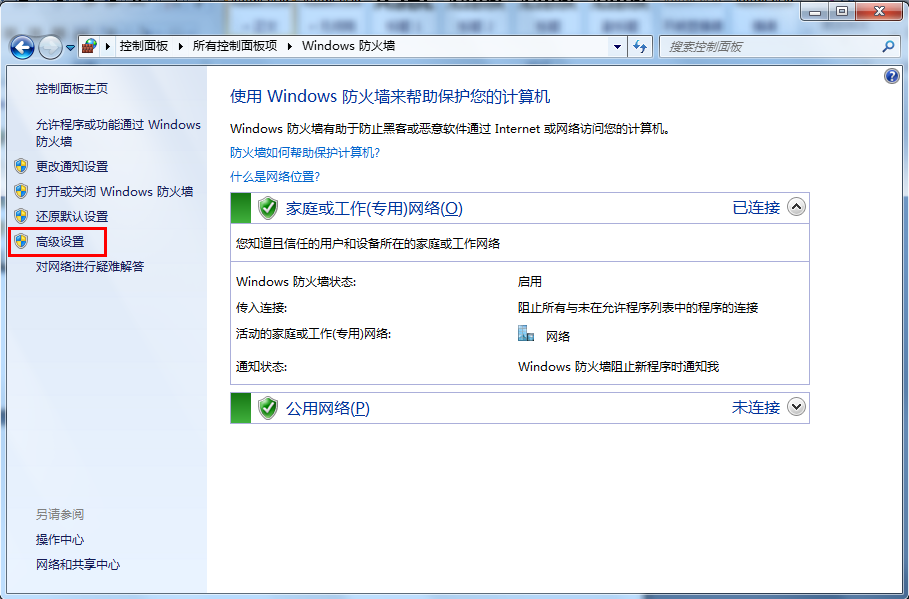Click shield icon beside 更改通知设置
This screenshot has width=909, height=599.
(x=21, y=166)
